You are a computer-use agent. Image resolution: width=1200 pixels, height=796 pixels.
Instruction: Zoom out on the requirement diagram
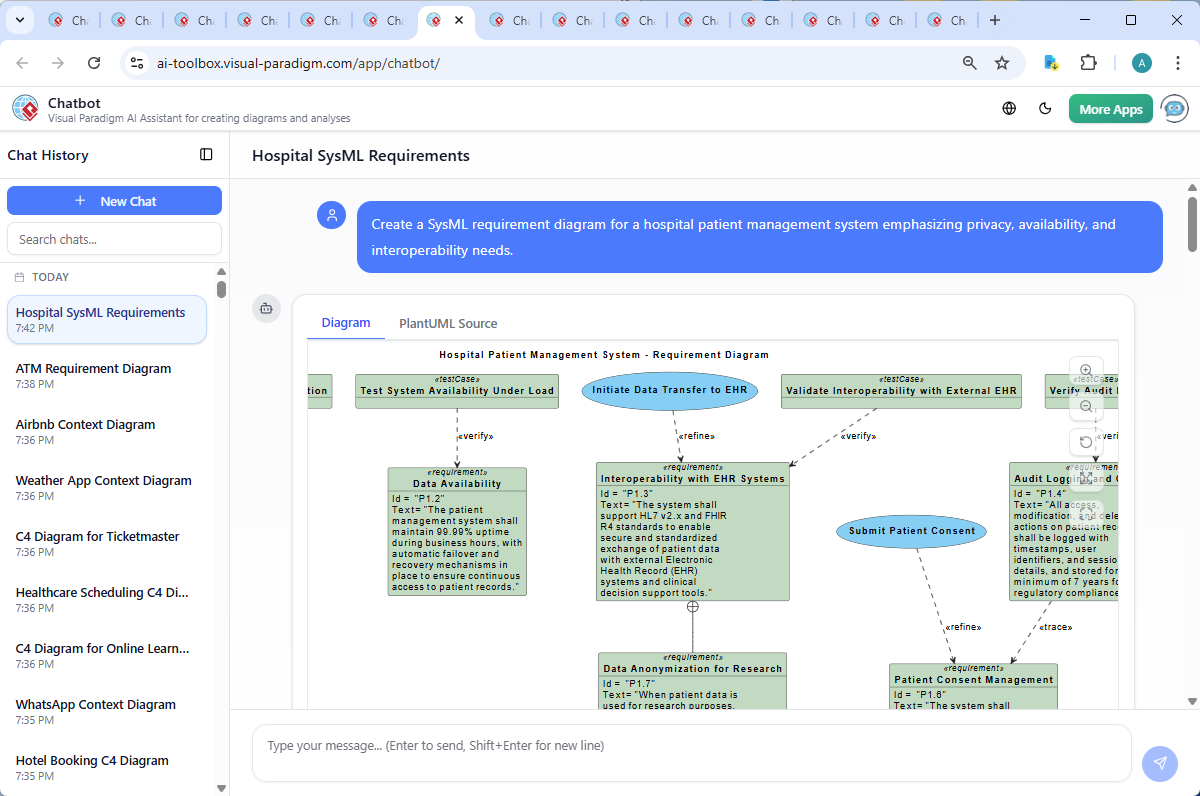click(1086, 406)
